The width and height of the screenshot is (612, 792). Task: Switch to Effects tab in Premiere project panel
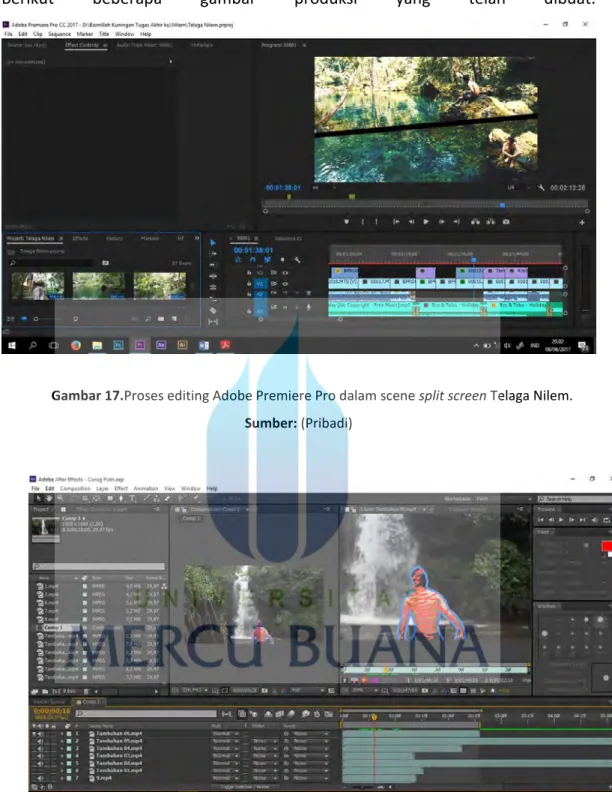[80, 238]
